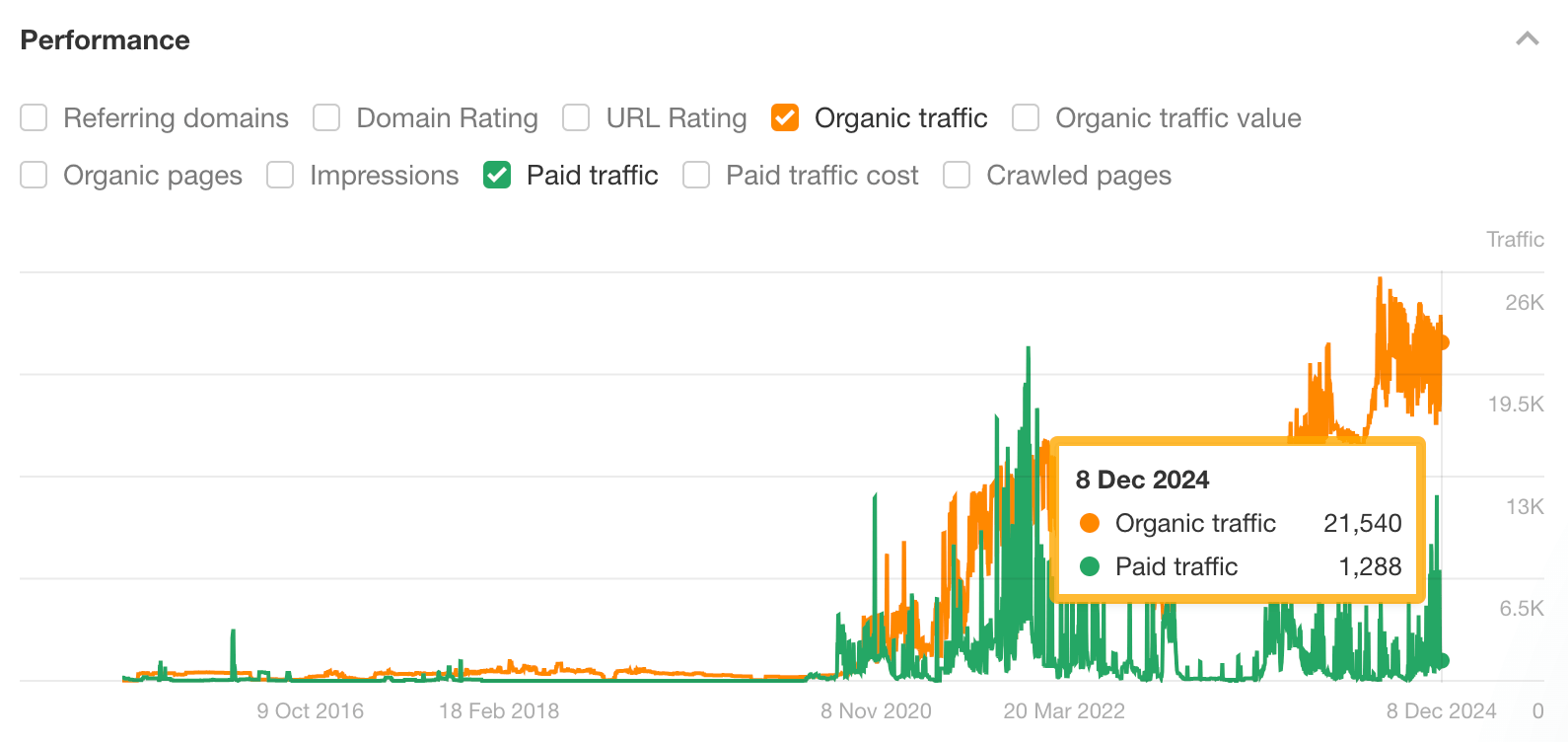Enable the Domain Rating metric

[x=326, y=117]
